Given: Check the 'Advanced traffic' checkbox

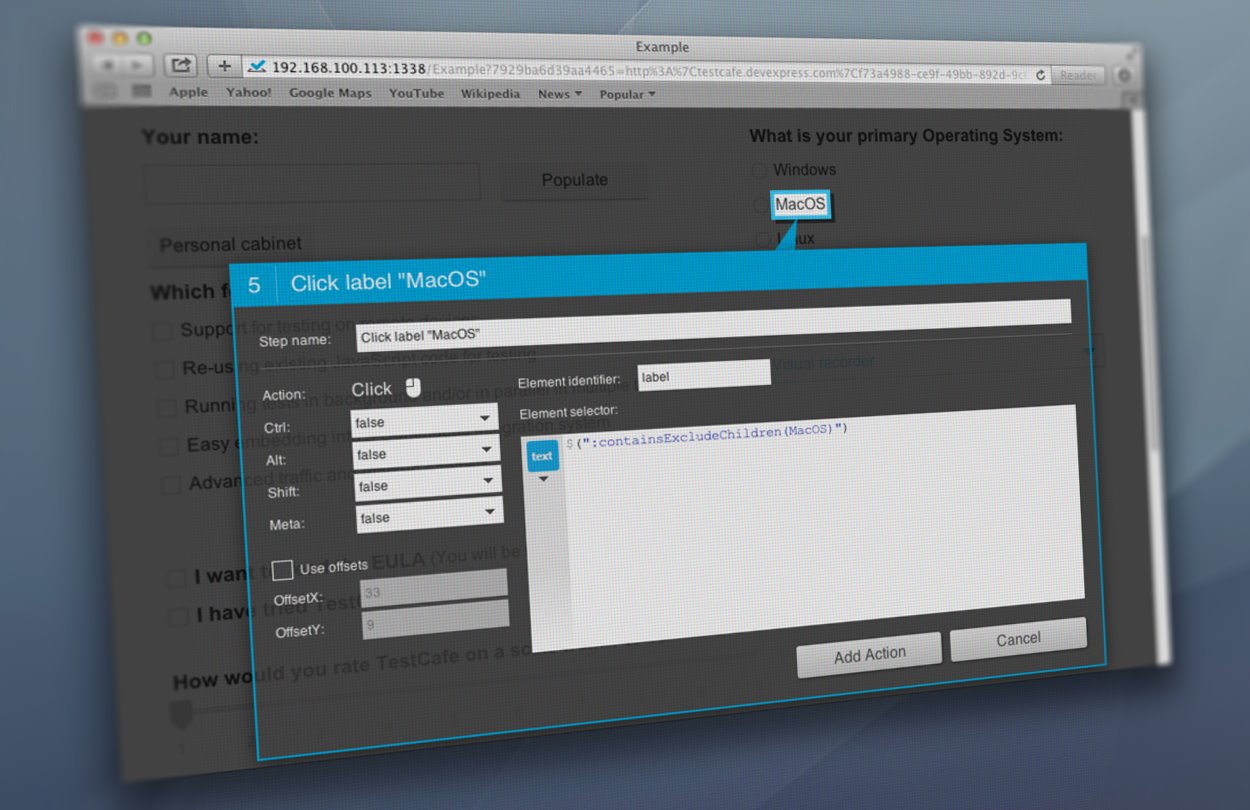Looking at the screenshot, I should click(x=172, y=484).
